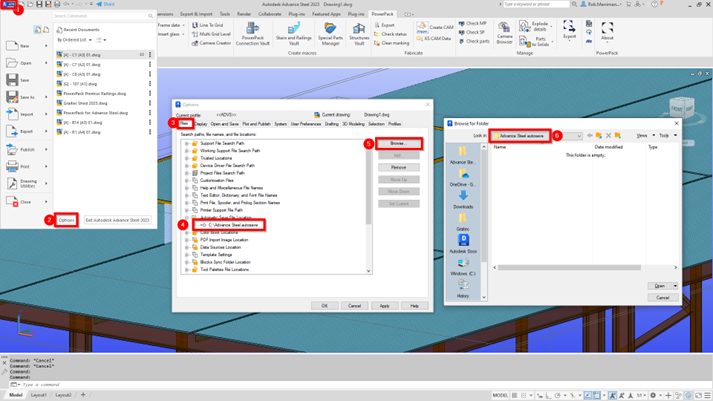The height and width of the screenshot is (401, 713).
Task: Expand Support File Search Path node
Action: click(186, 143)
